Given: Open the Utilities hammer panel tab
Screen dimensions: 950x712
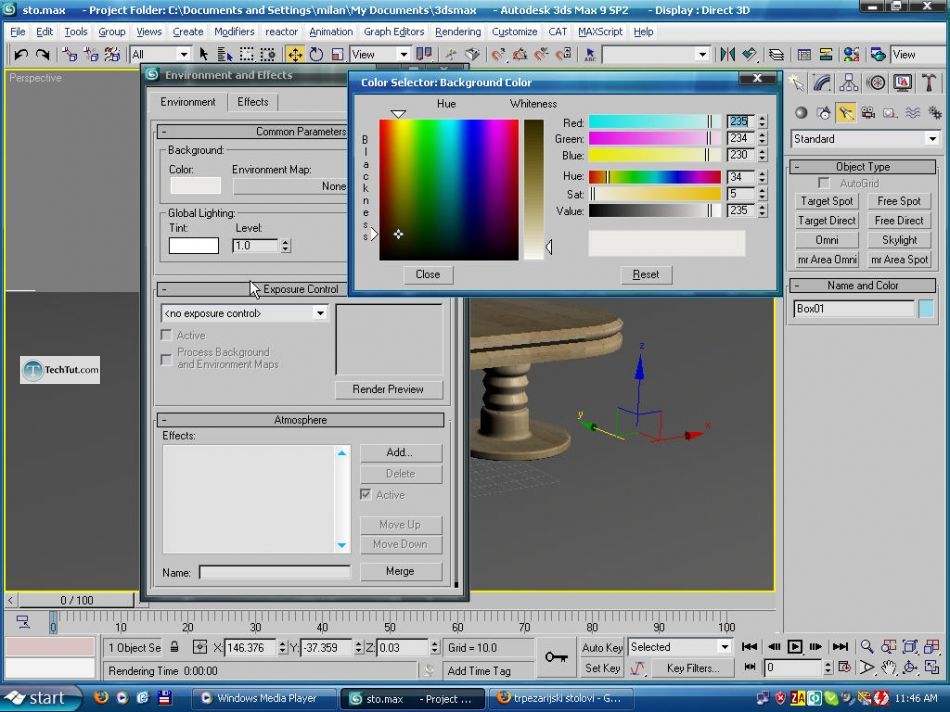Looking at the screenshot, I should tap(929, 83).
